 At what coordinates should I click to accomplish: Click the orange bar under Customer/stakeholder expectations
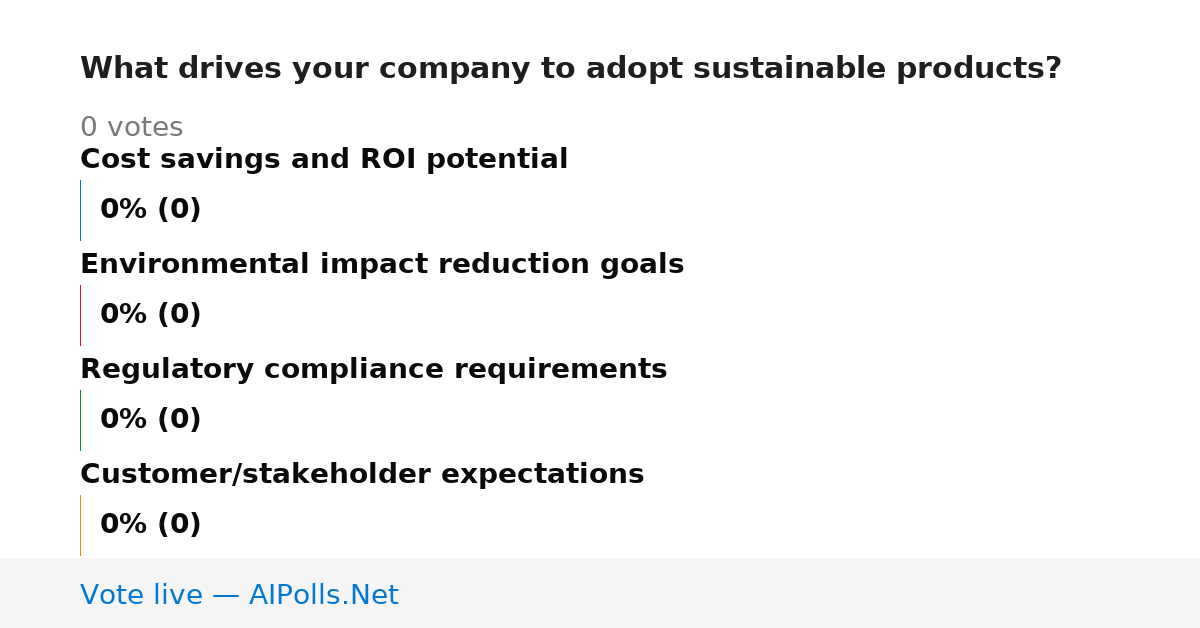pyautogui.click(x=80, y=525)
